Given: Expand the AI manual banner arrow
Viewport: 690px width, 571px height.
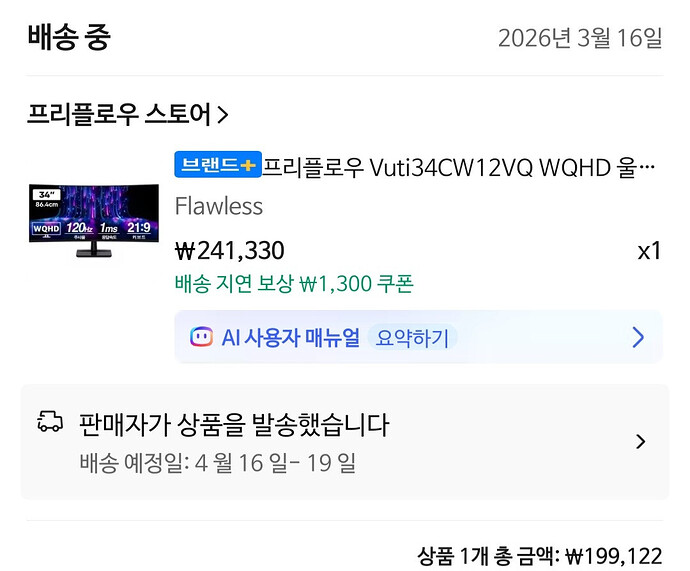Looking at the screenshot, I should pos(638,337).
